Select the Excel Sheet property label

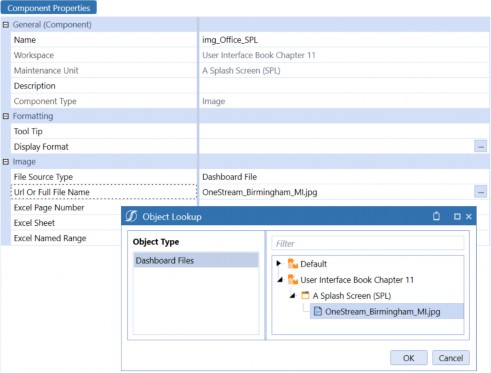click(34, 223)
